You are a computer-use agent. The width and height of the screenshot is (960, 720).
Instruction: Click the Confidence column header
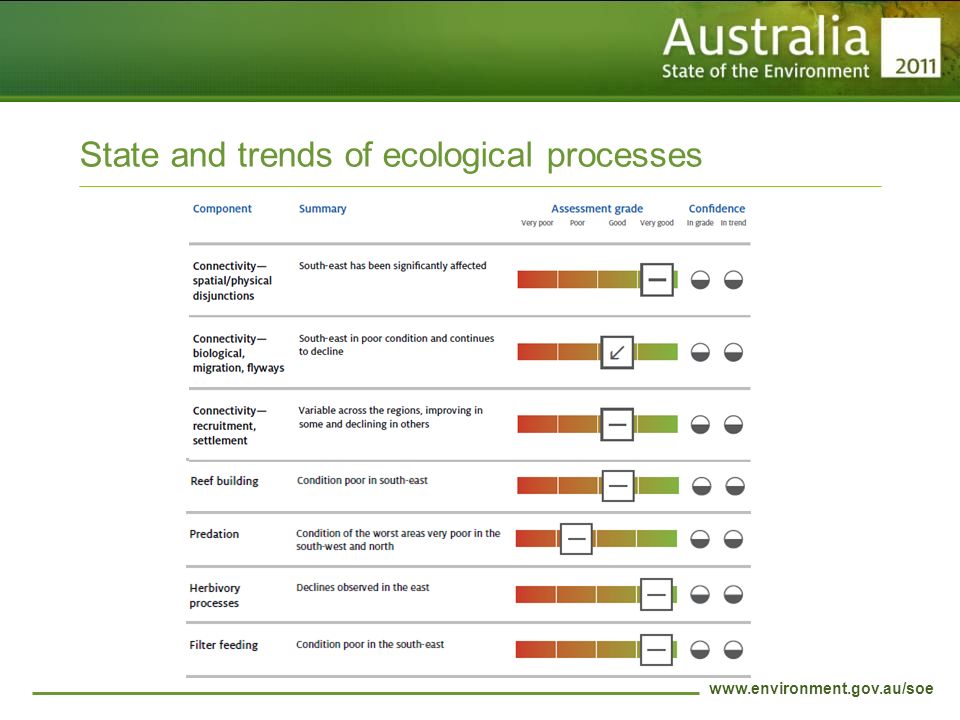(x=717, y=209)
